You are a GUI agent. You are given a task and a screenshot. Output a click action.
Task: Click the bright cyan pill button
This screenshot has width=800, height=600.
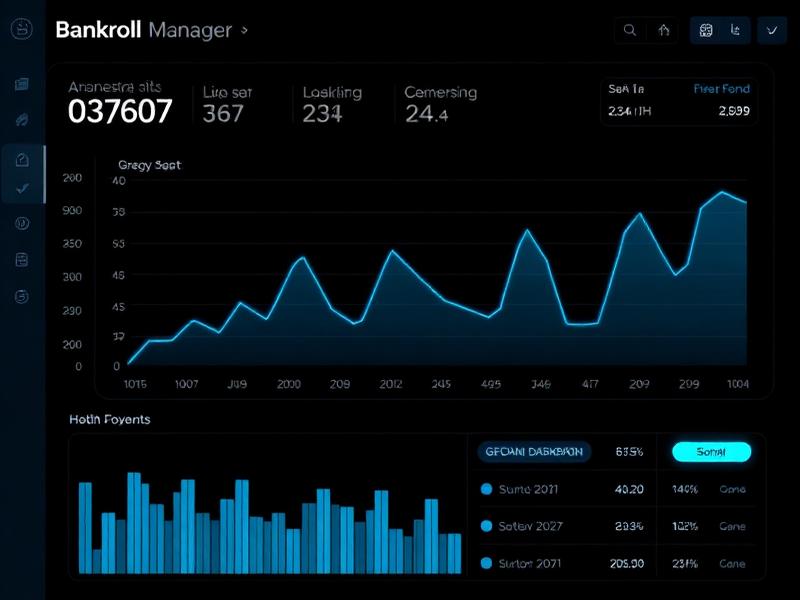click(x=711, y=452)
